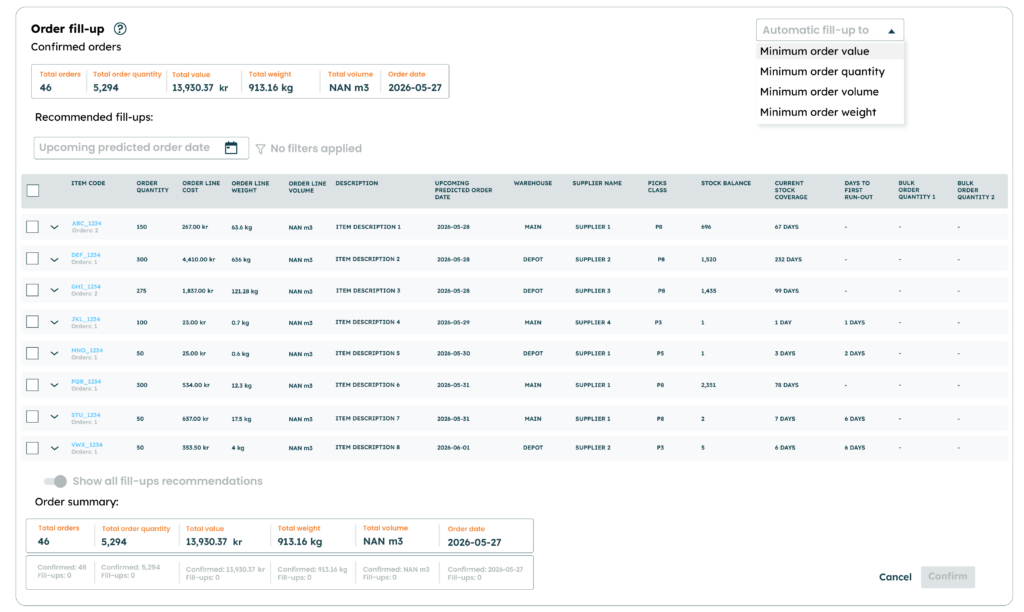Sort by Days to First Run-out header

858,190
